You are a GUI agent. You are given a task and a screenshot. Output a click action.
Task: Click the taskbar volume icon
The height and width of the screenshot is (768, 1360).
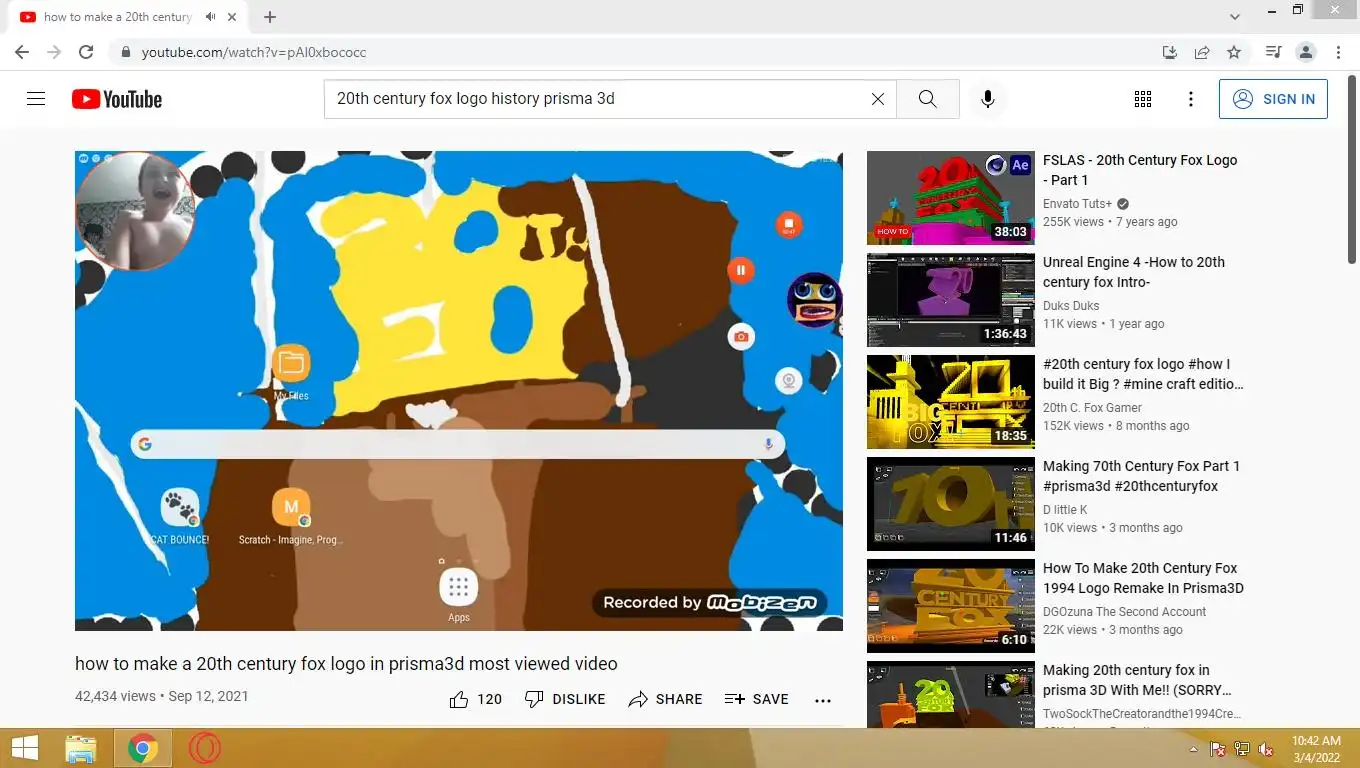pos(1266,749)
